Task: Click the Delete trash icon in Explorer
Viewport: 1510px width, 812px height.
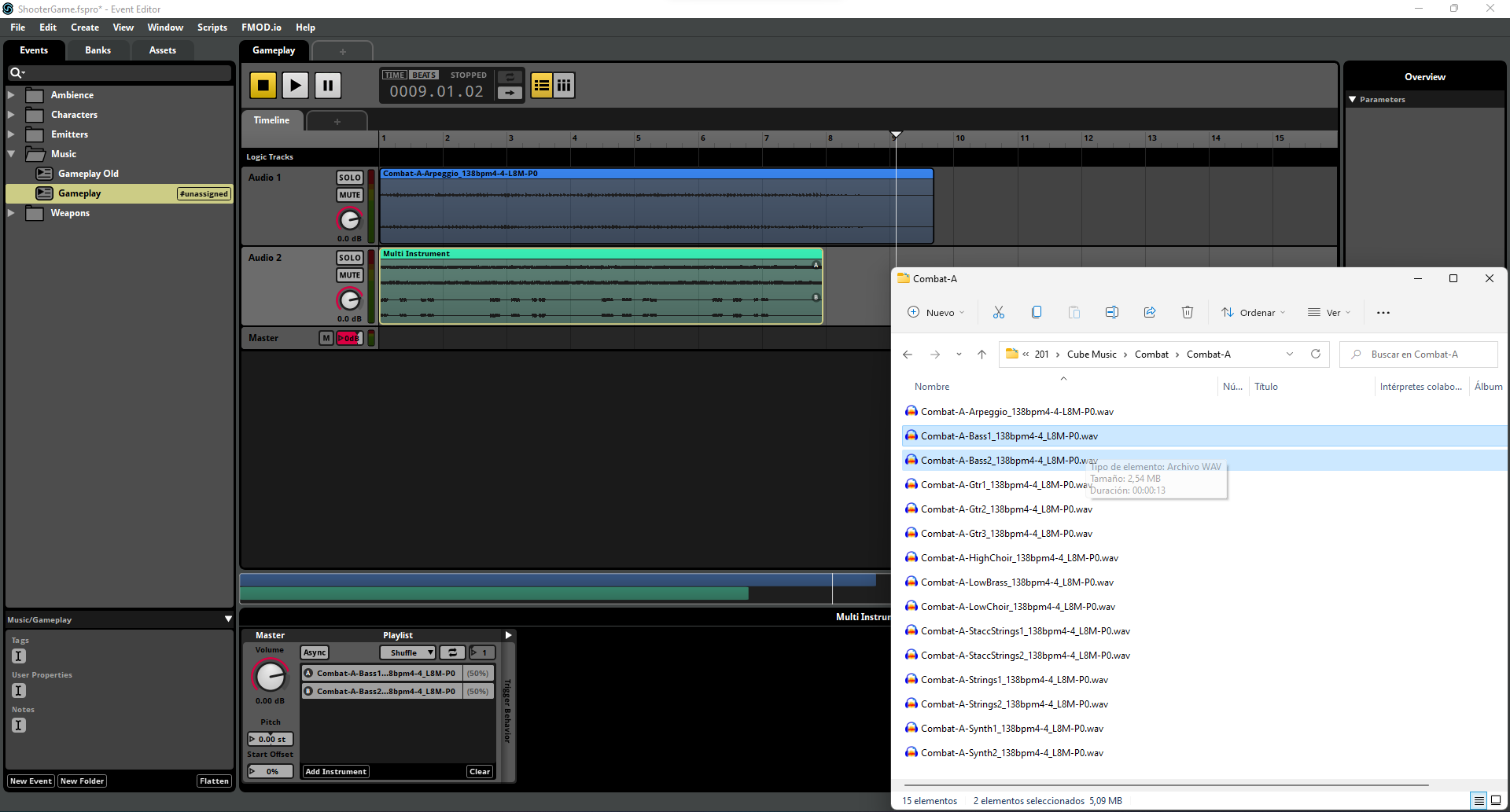Action: (x=1188, y=313)
